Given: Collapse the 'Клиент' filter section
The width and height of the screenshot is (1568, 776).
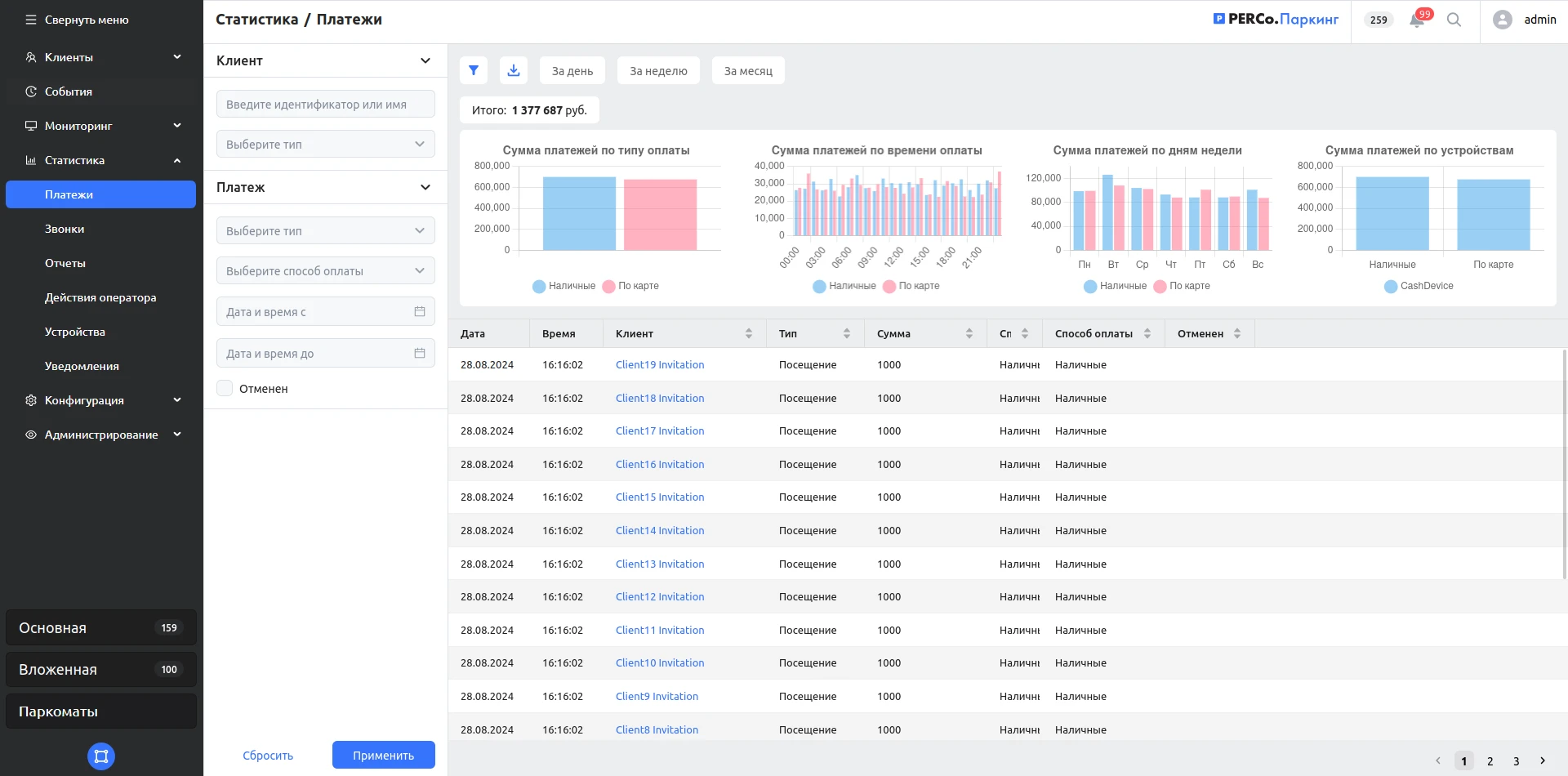Looking at the screenshot, I should pyautogui.click(x=425, y=60).
